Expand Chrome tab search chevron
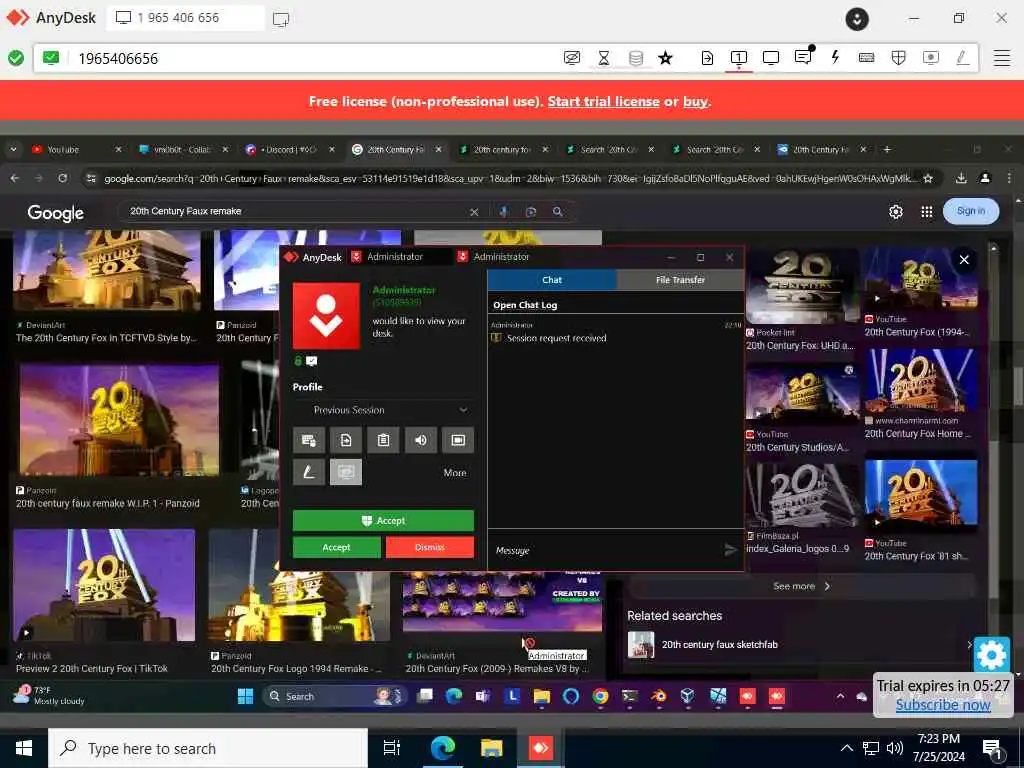This screenshot has width=1024, height=768. point(13,150)
